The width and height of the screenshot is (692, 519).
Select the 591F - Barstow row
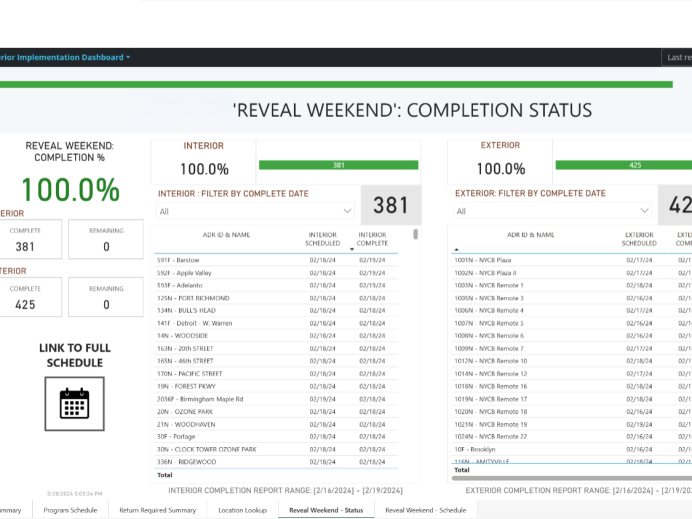click(179, 260)
